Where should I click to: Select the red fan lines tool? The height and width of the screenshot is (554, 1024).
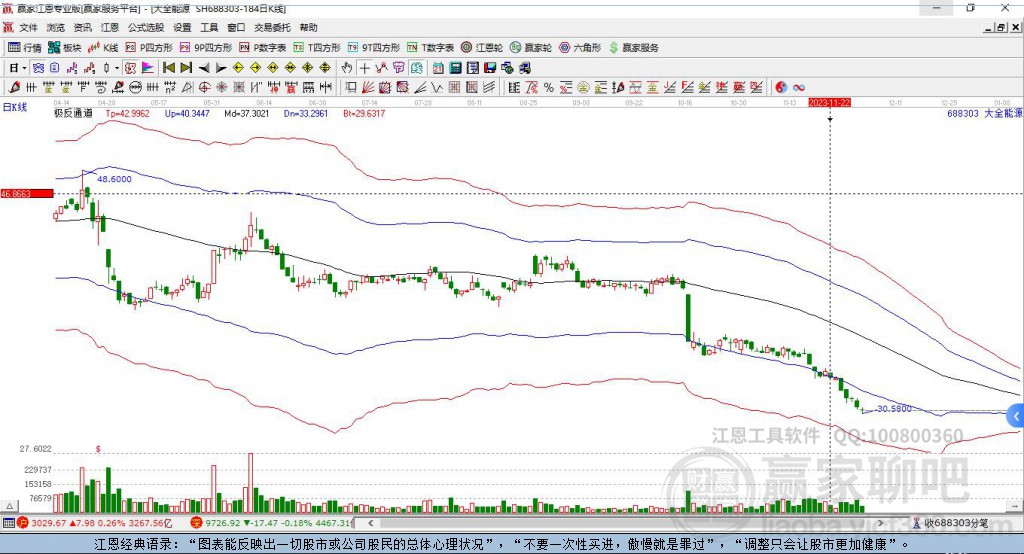(x=368, y=88)
